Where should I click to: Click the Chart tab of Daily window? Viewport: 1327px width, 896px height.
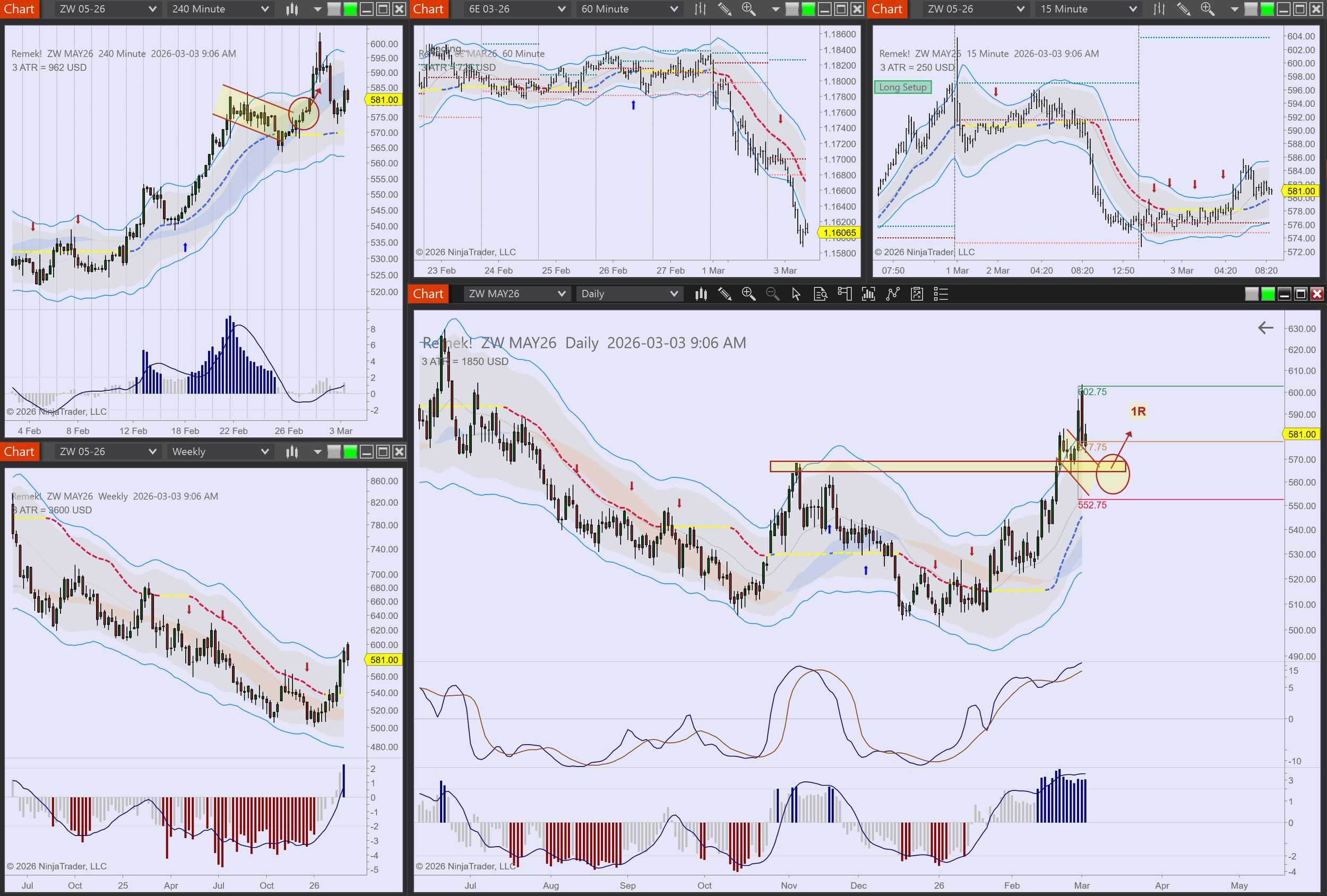428,294
